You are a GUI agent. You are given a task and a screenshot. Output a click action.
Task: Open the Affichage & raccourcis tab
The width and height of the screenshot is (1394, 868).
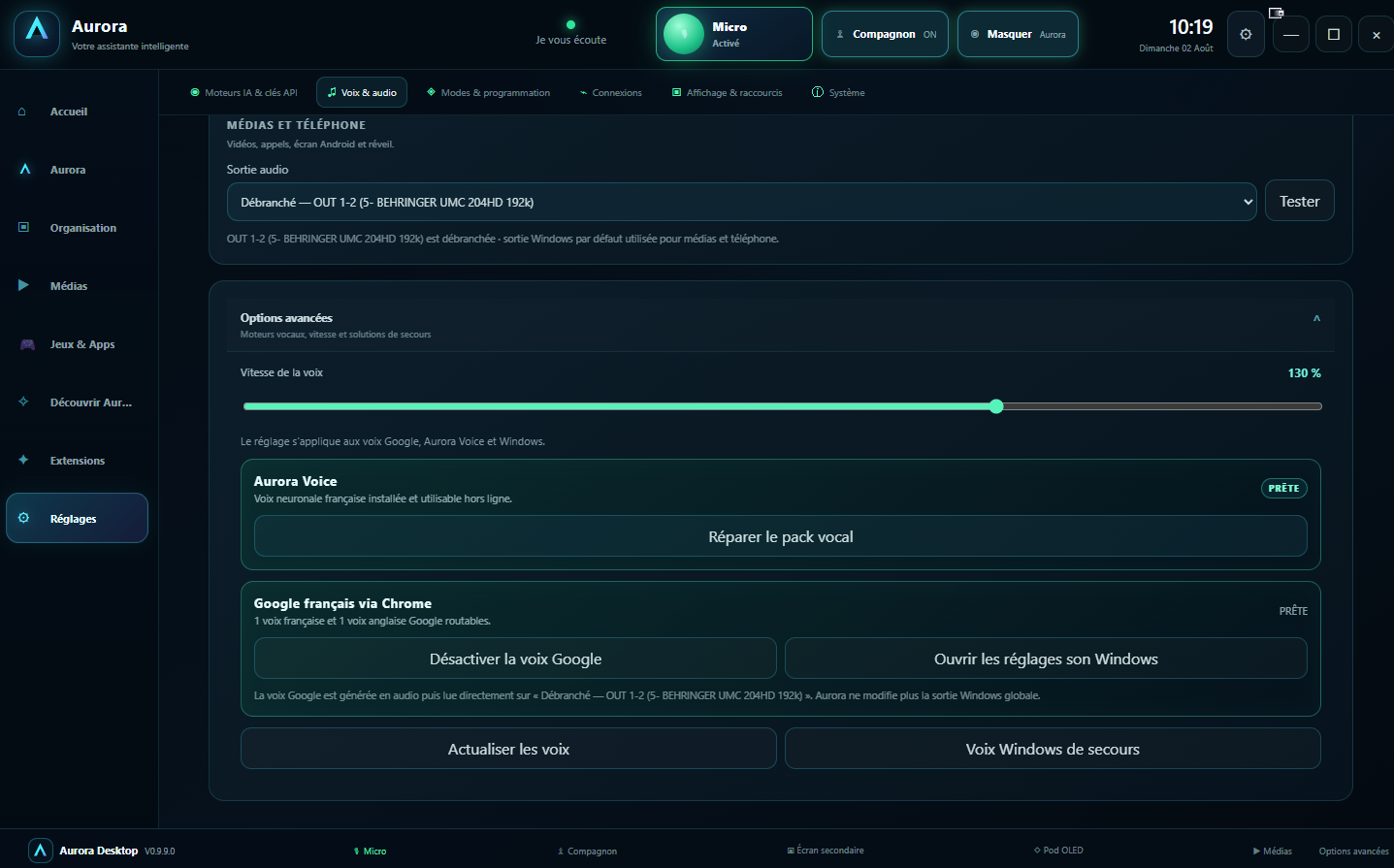tap(727, 92)
